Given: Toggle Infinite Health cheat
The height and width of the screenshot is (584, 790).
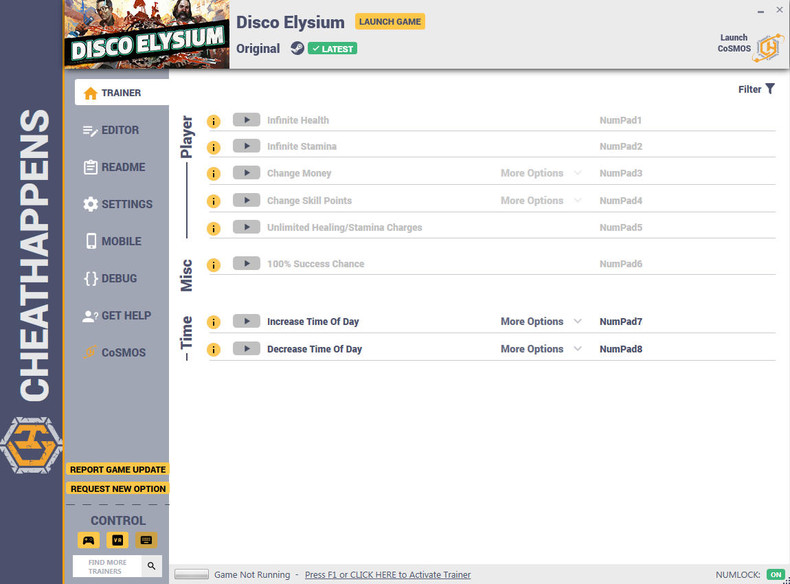Looking at the screenshot, I should click(x=246, y=120).
